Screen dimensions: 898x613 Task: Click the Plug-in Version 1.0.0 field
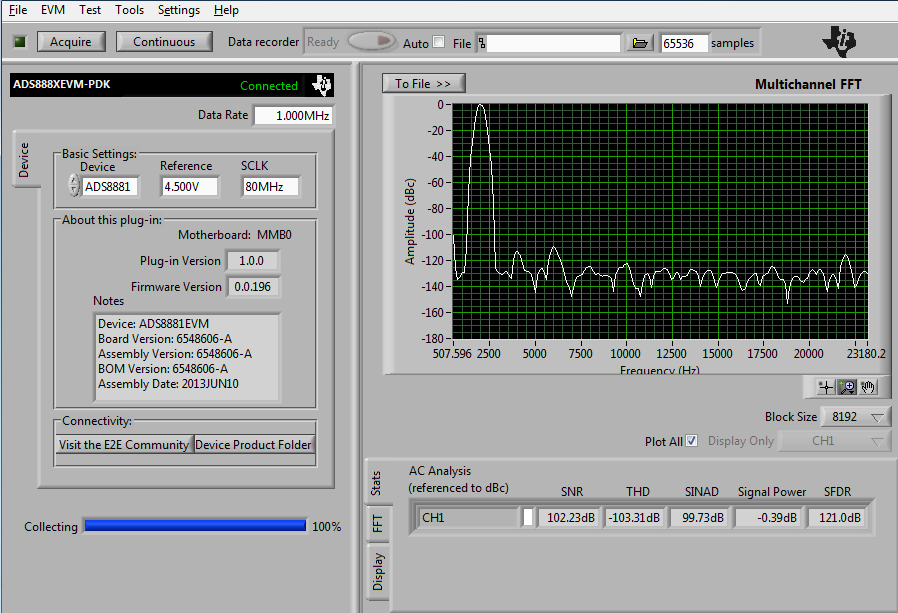pos(252,261)
